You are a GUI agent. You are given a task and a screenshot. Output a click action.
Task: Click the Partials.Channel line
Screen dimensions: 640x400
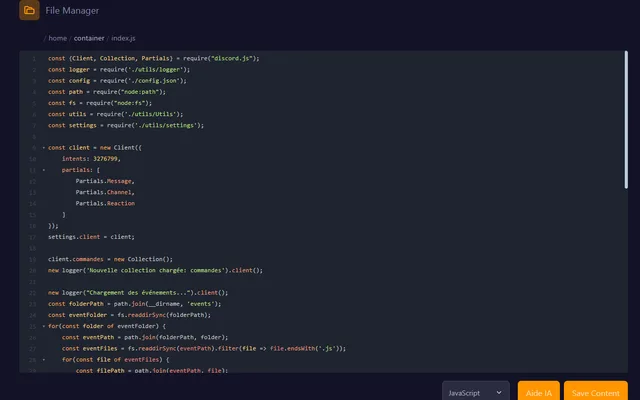tap(105, 192)
